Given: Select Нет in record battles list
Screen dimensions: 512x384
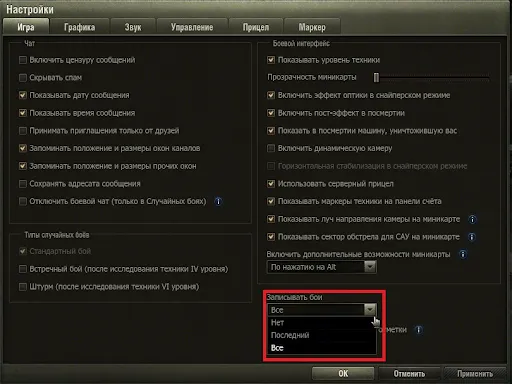Looking at the screenshot, I should 322,323.
